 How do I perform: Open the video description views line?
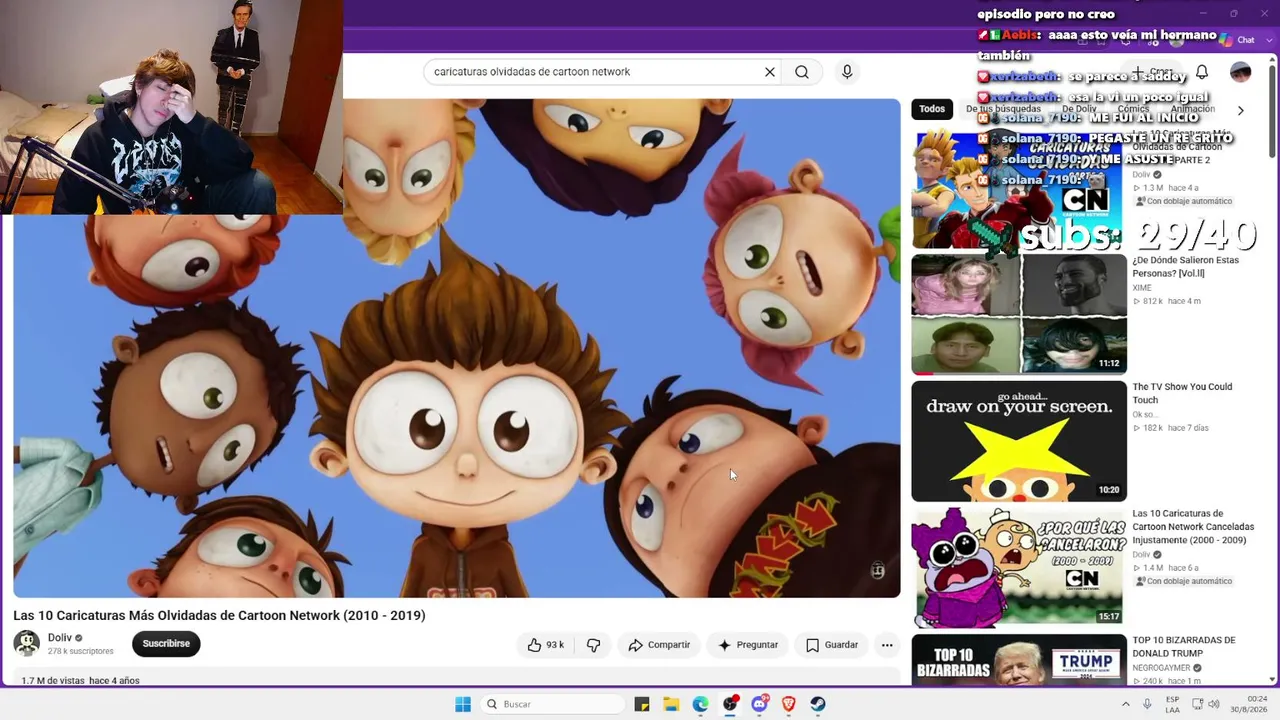pyautogui.click(x=81, y=681)
